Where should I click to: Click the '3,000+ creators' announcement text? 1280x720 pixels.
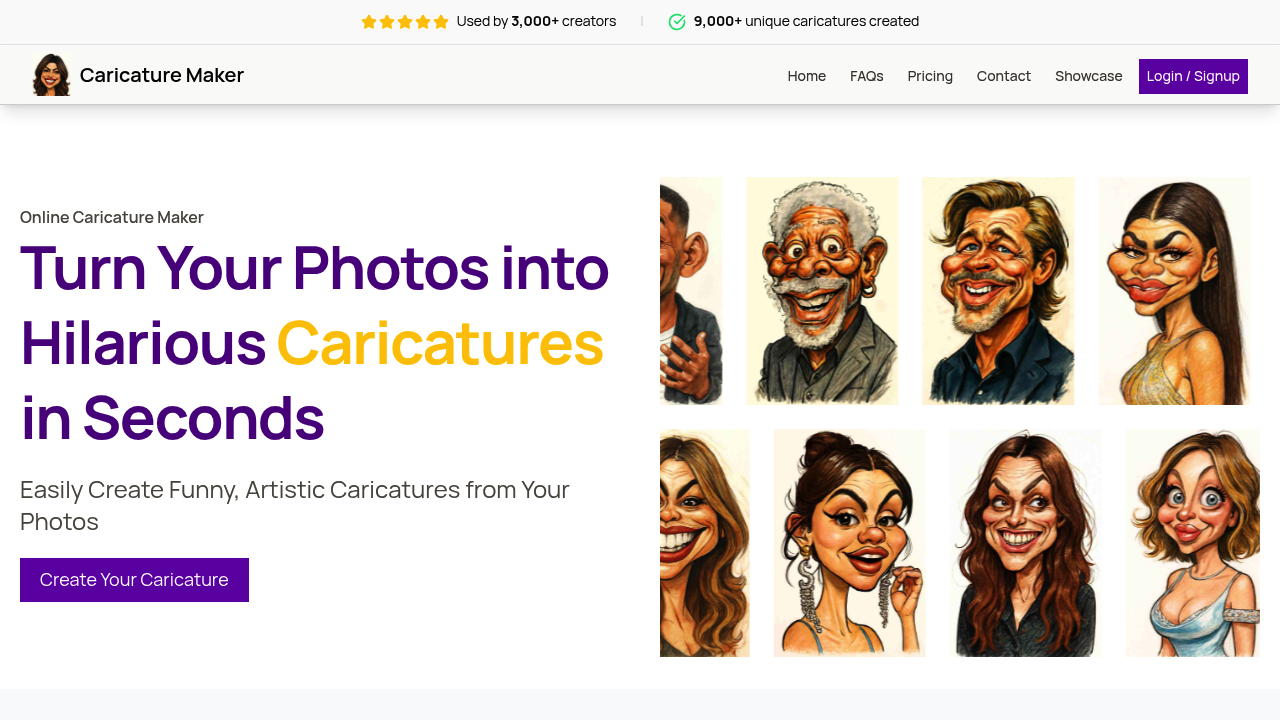tap(536, 21)
